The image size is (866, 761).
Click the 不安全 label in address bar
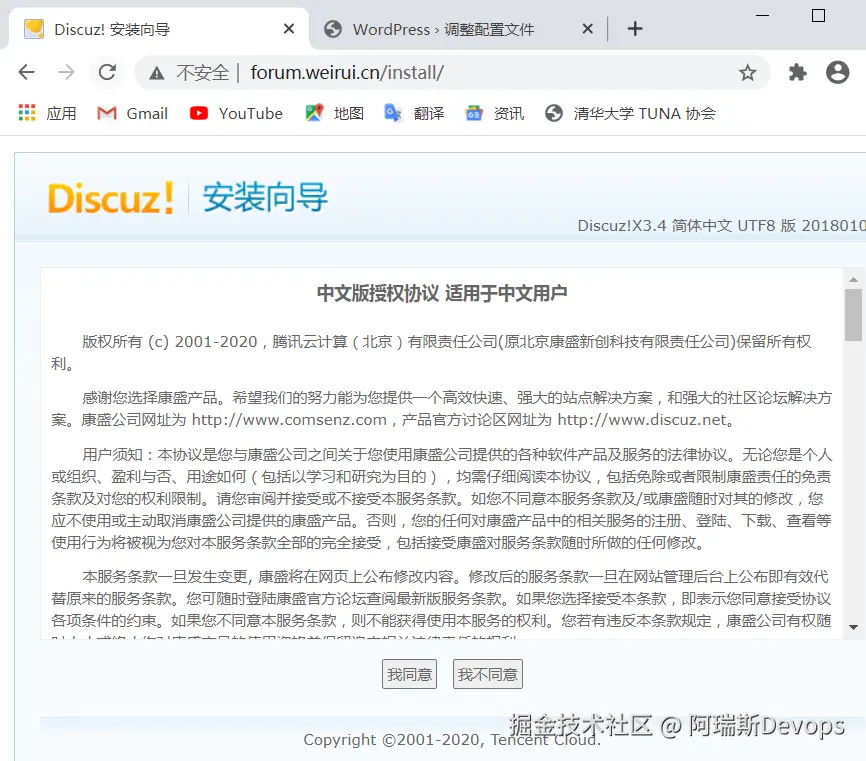pos(203,73)
